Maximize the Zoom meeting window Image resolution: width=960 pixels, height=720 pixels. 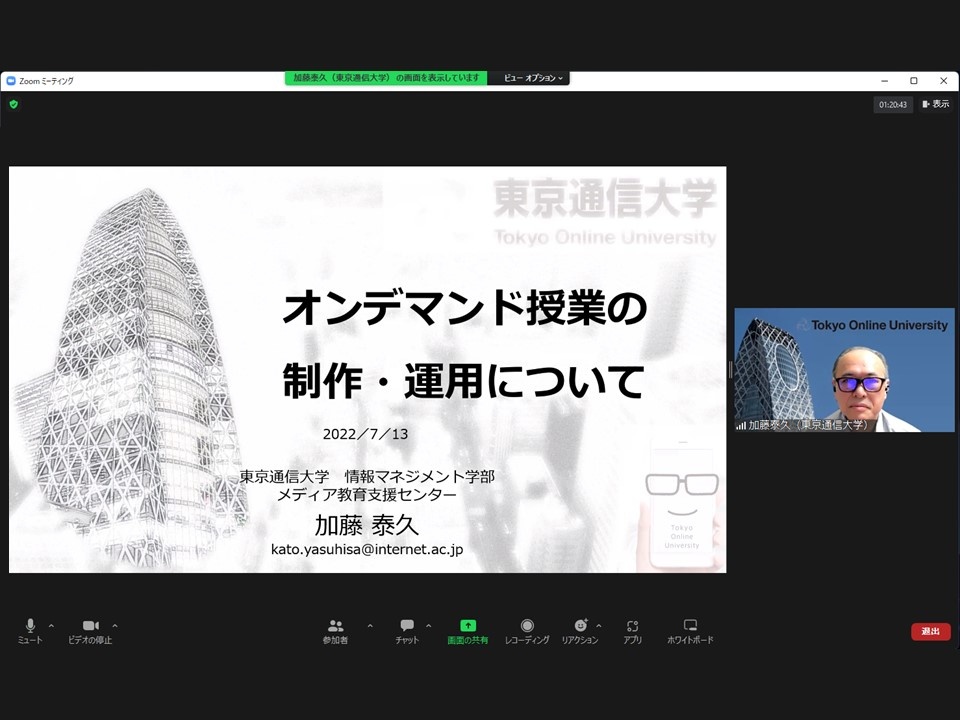[x=913, y=81]
